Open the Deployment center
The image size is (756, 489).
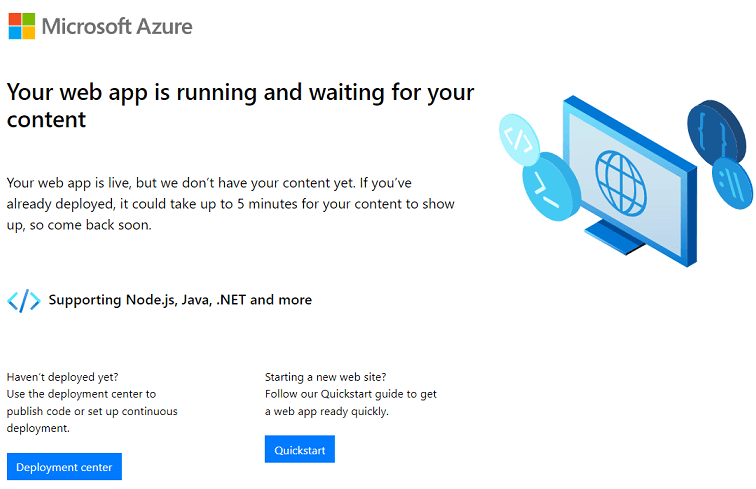[64, 467]
